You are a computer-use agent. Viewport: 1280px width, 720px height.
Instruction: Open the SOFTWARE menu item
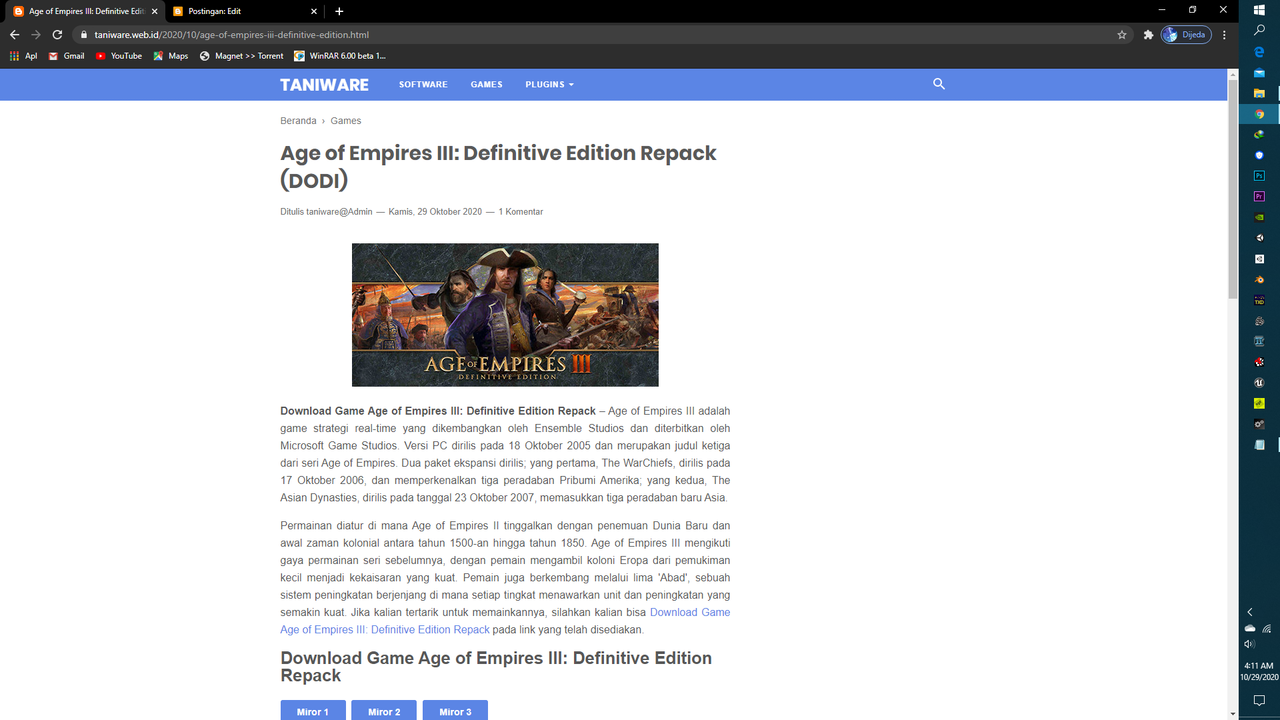coord(423,85)
